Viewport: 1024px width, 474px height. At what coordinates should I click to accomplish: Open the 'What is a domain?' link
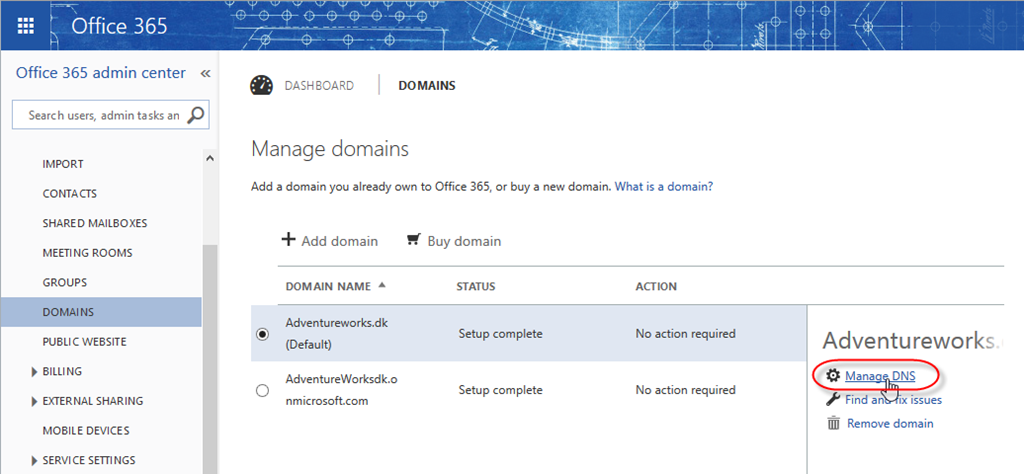click(664, 187)
